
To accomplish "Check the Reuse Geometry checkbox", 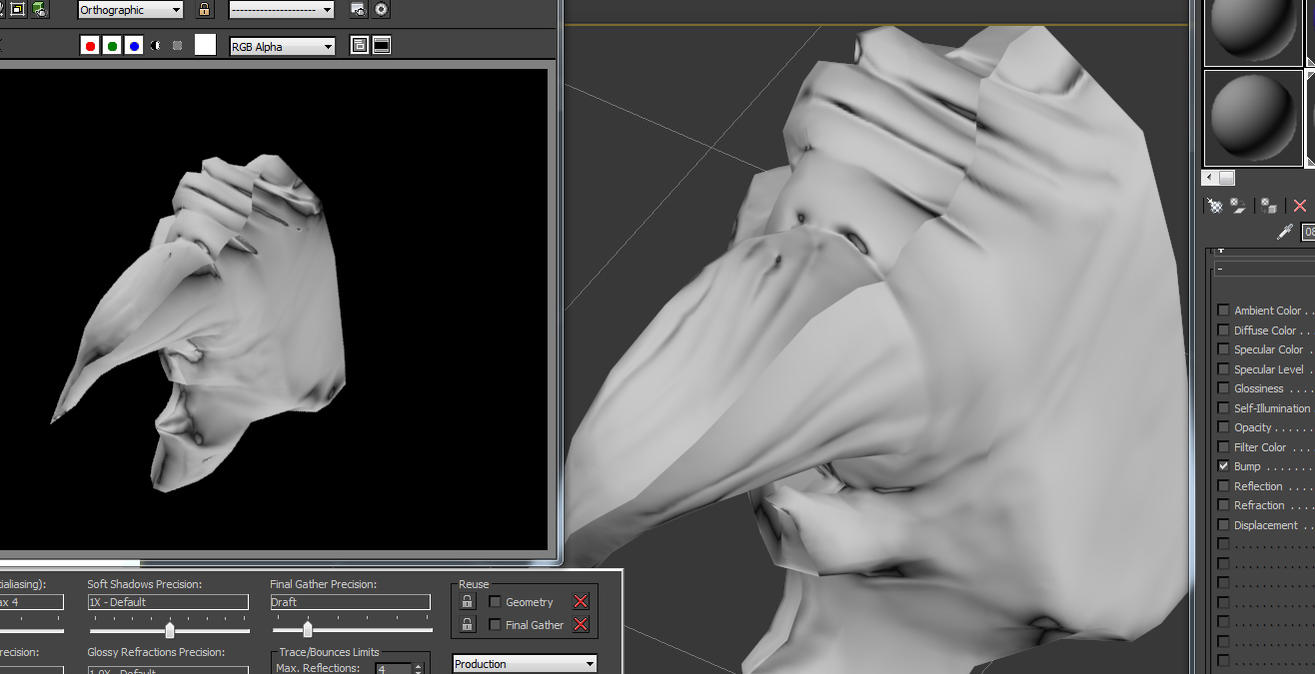I will (x=495, y=601).
